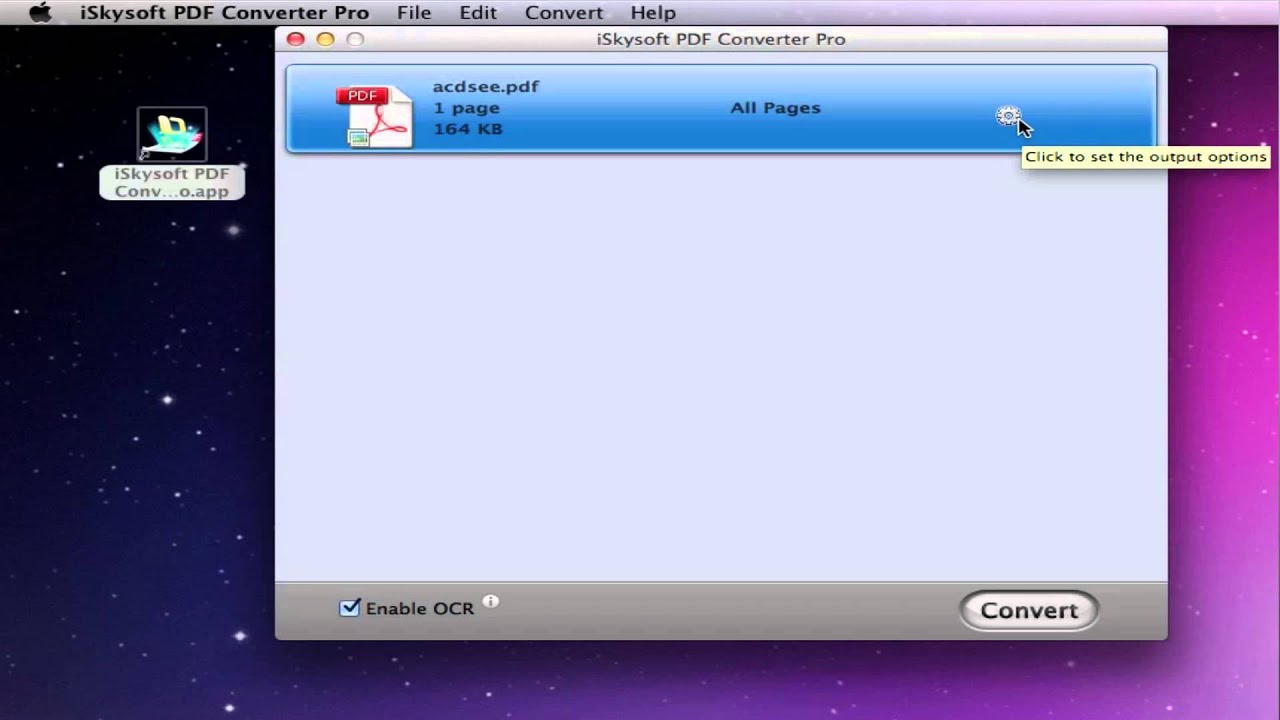
Task: Click the PDF file icon for acdsee.pdf
Action: pos(376,116)
